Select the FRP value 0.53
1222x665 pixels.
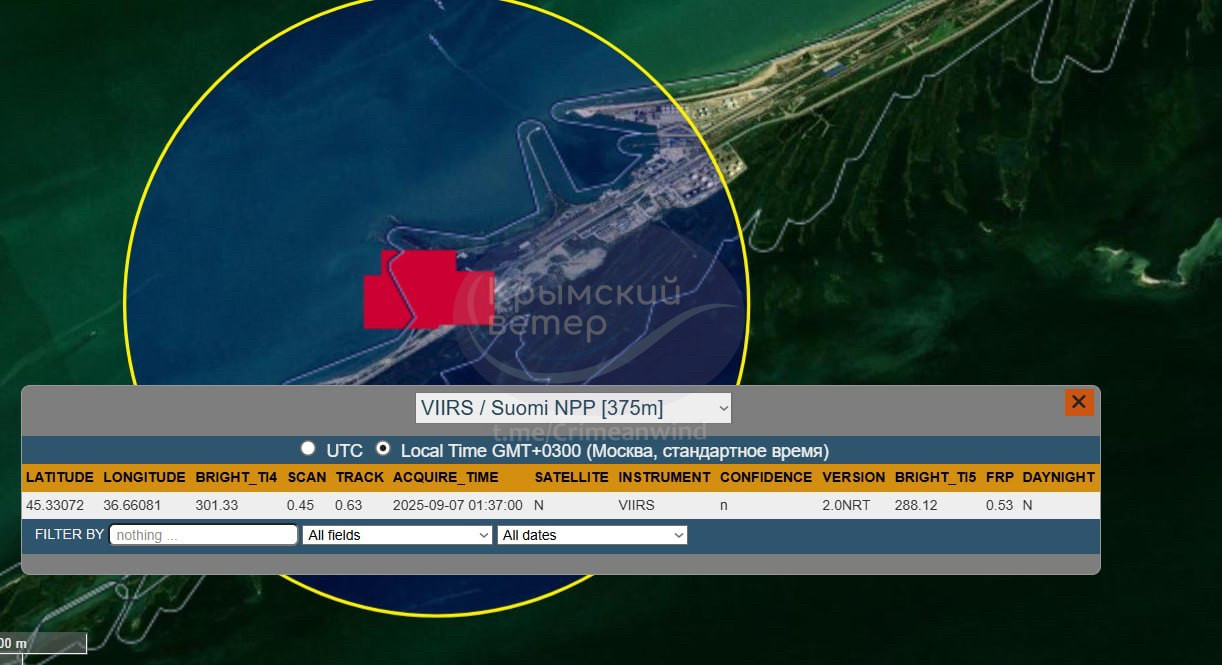pyautogui.click(x=999, y=505)
